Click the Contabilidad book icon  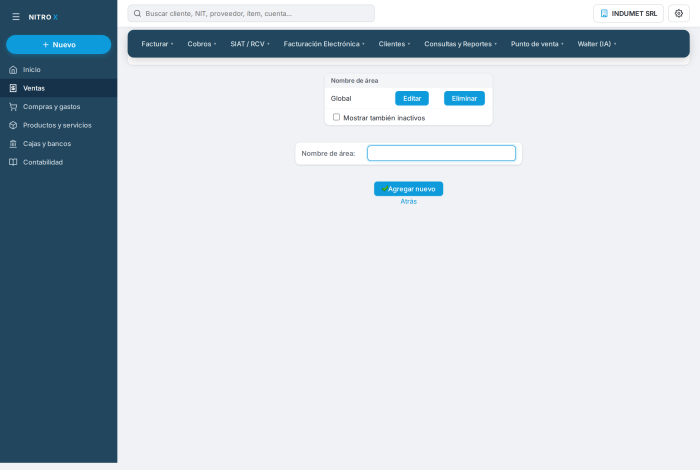point(13,162)
